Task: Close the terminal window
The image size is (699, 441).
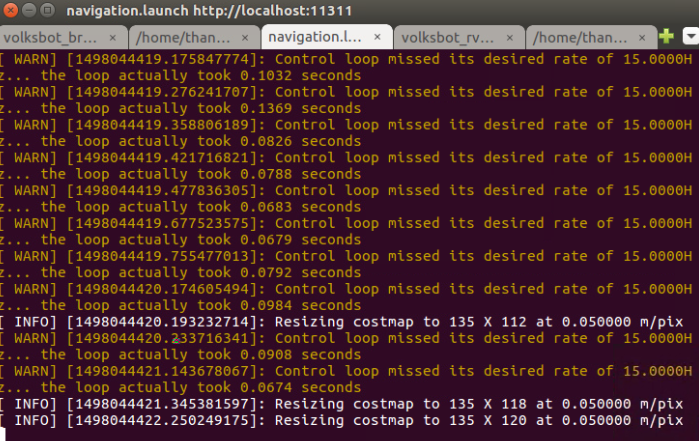Action: tap(12, 11)
